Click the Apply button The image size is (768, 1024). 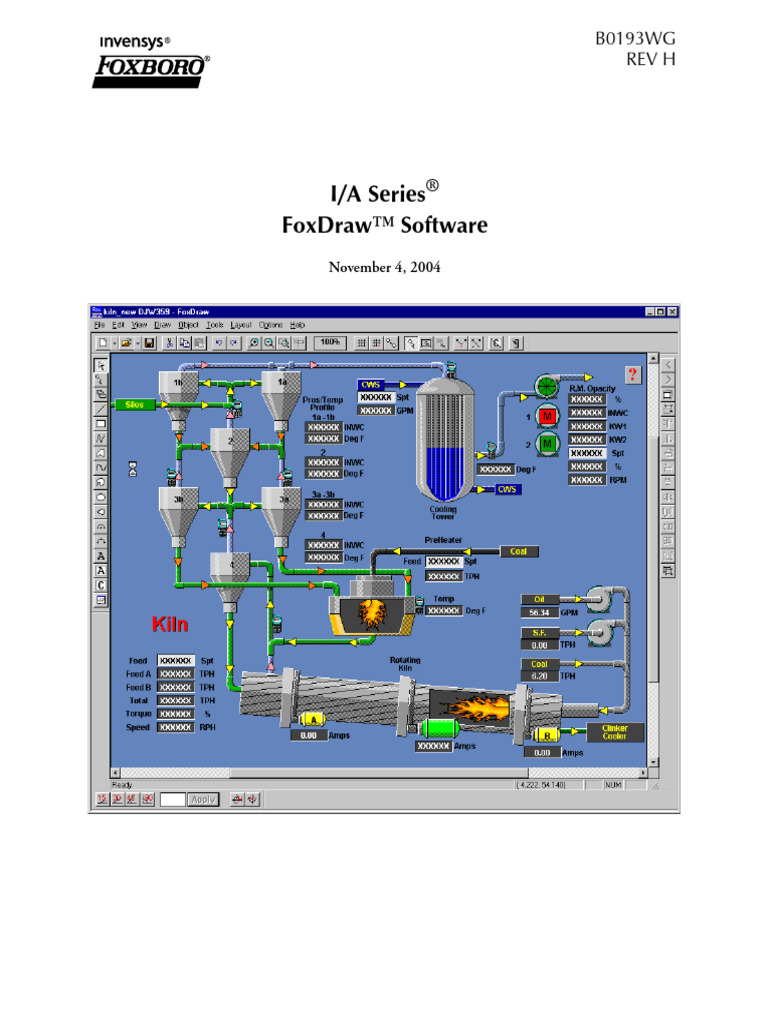(203, 799)
